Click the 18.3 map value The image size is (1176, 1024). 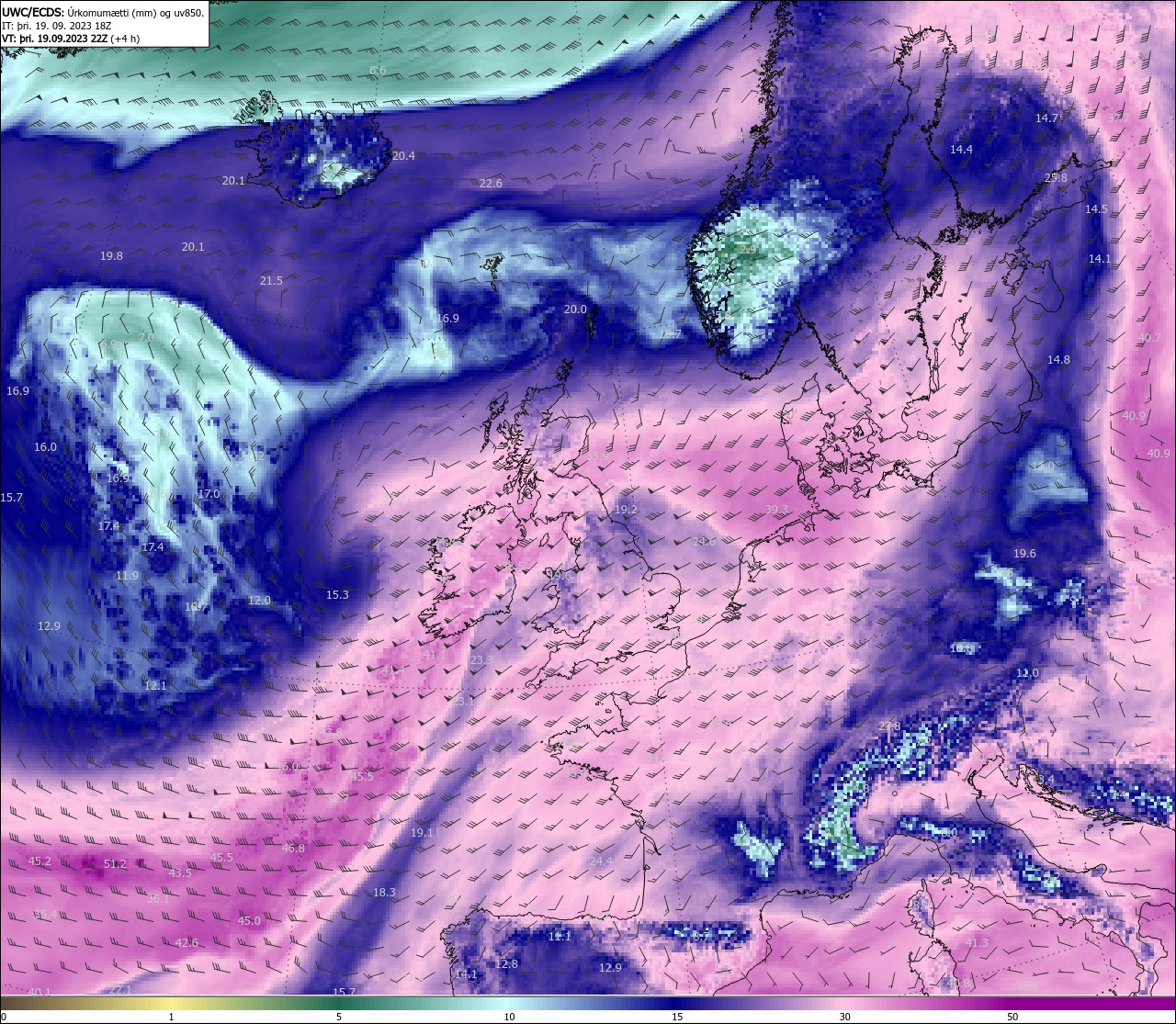[x=384, y=893]
